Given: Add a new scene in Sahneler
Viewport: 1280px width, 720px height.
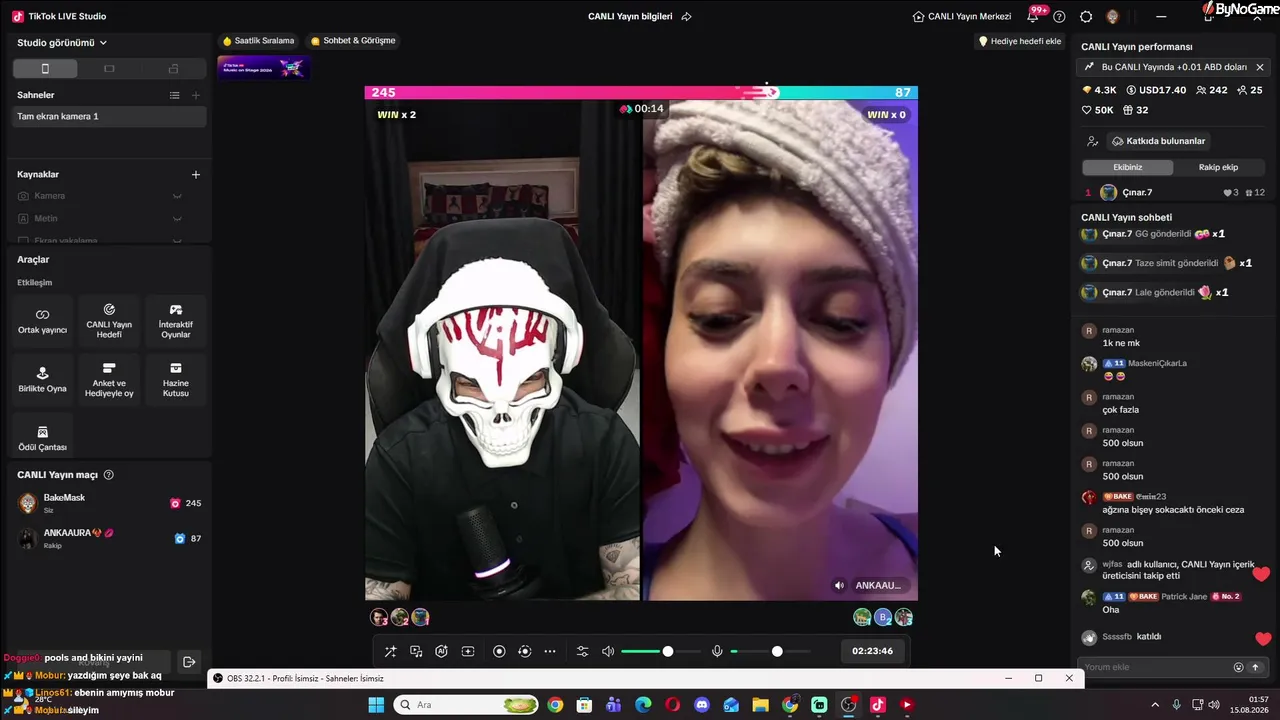Looking at the screenshot, I should (196, 95).
